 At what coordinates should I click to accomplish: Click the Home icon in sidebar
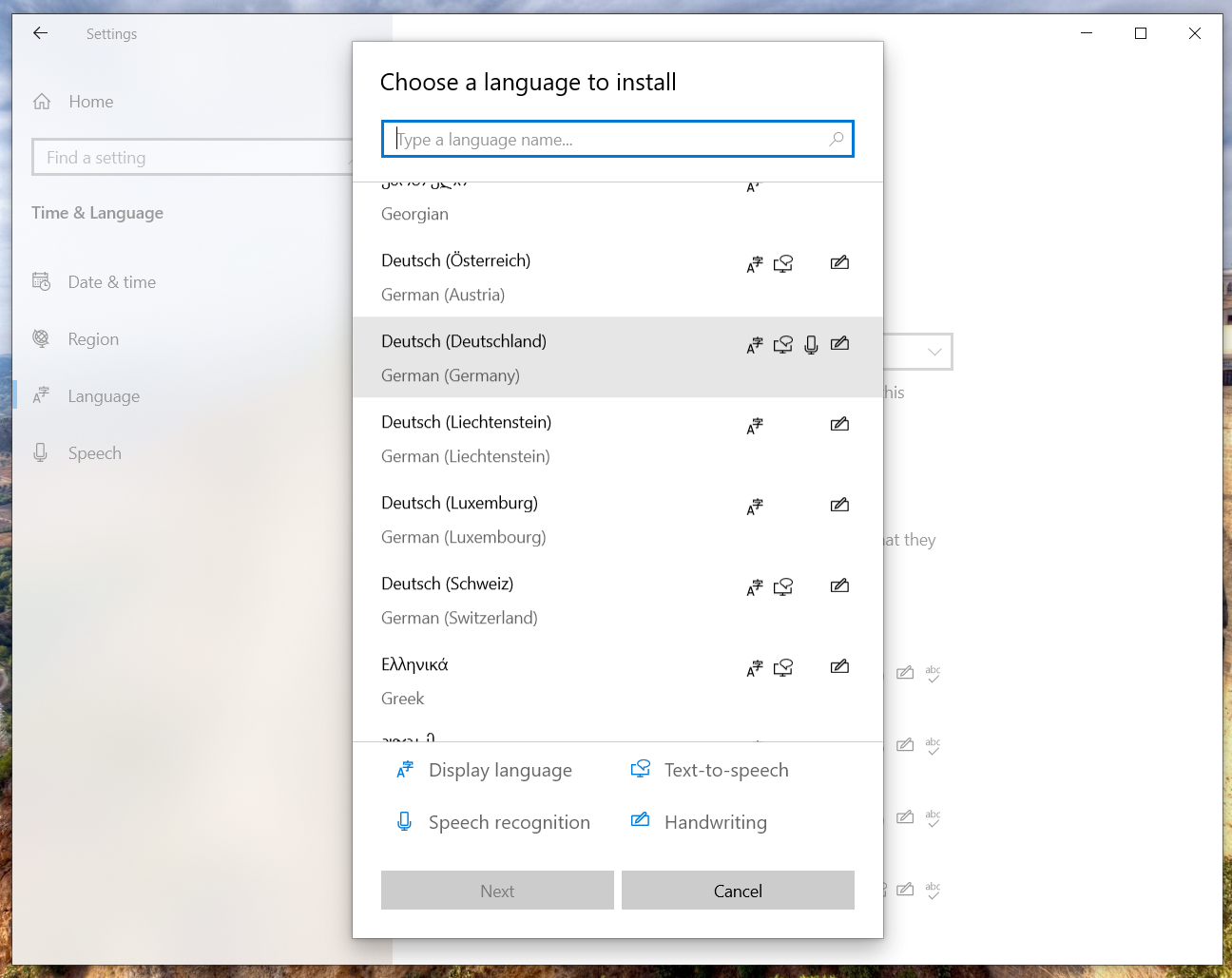(x=42, y=102)
